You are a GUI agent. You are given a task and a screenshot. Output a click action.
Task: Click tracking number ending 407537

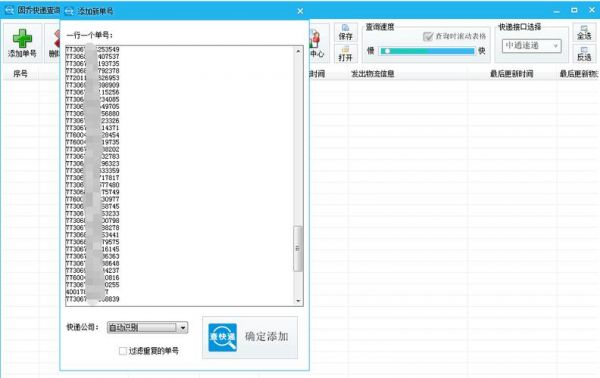tap(92, 57)
